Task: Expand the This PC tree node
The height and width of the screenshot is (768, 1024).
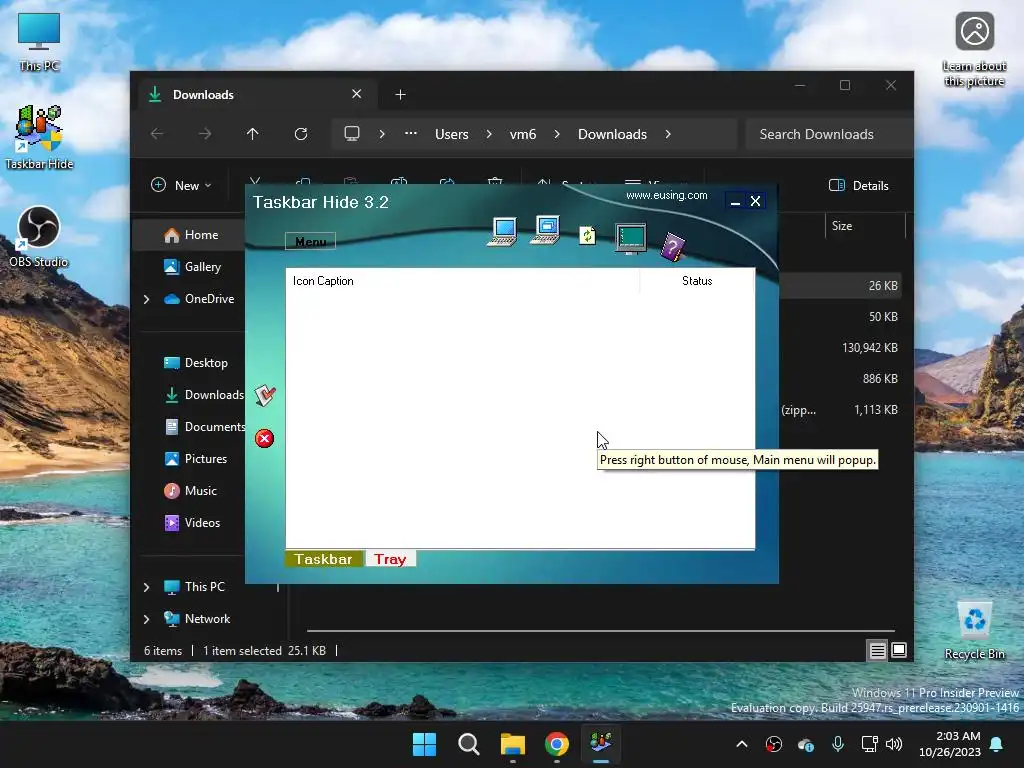Action: pos(146,587)
